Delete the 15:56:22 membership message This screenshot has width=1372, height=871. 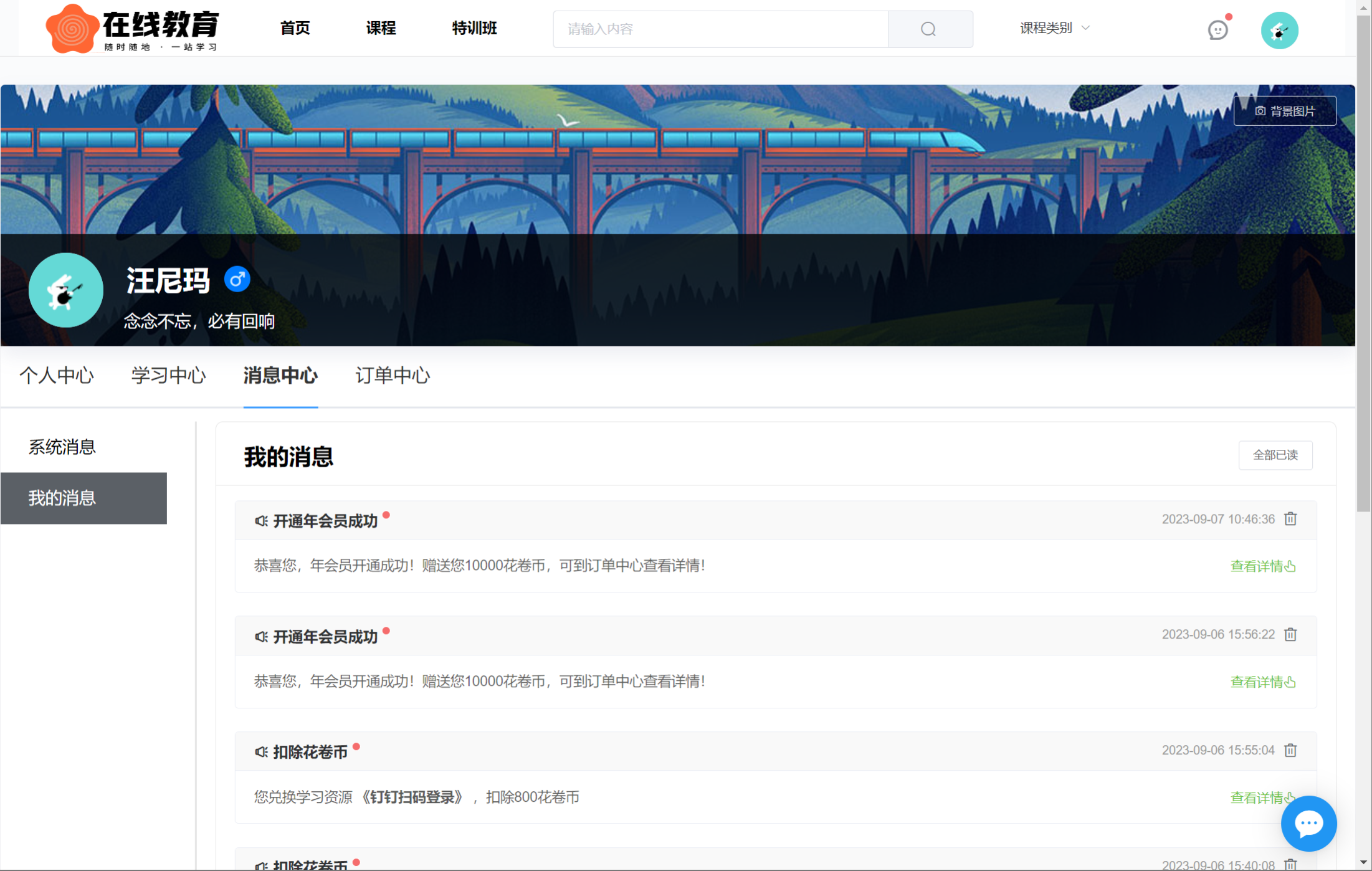coord(1290,634)
